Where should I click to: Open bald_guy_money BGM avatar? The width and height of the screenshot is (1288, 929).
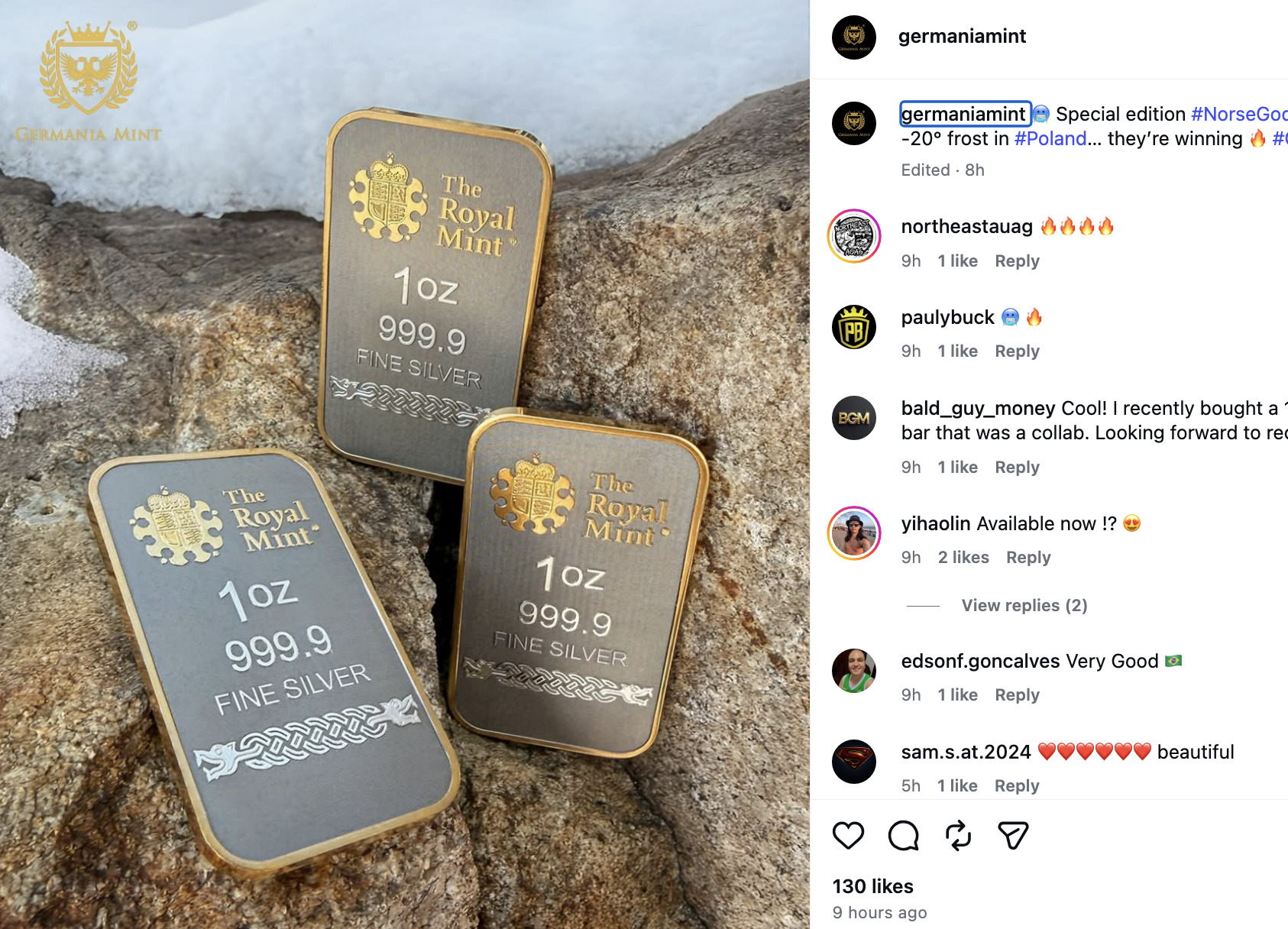(x=854, y=418)
